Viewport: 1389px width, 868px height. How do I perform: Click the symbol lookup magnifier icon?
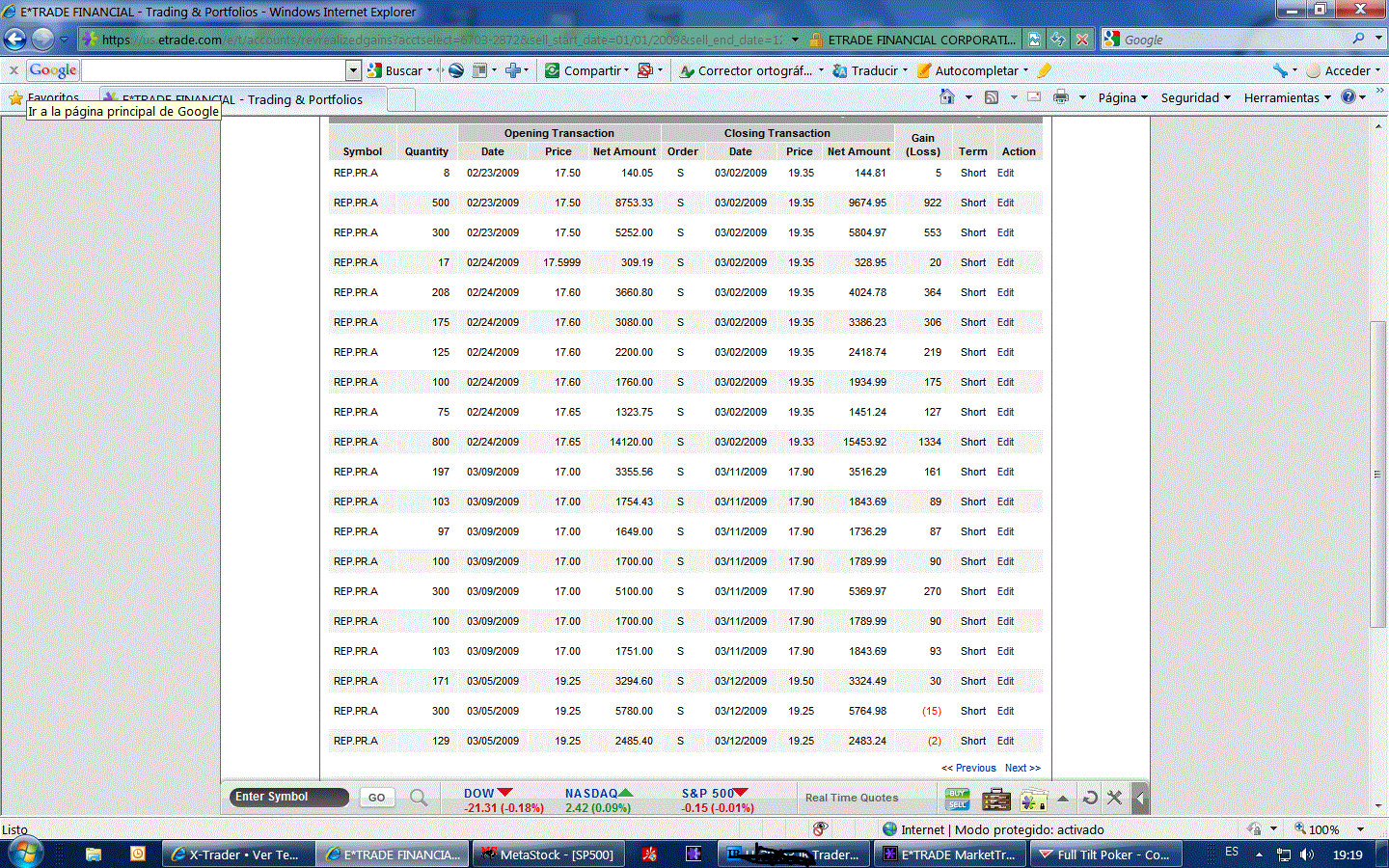point(419,798)
